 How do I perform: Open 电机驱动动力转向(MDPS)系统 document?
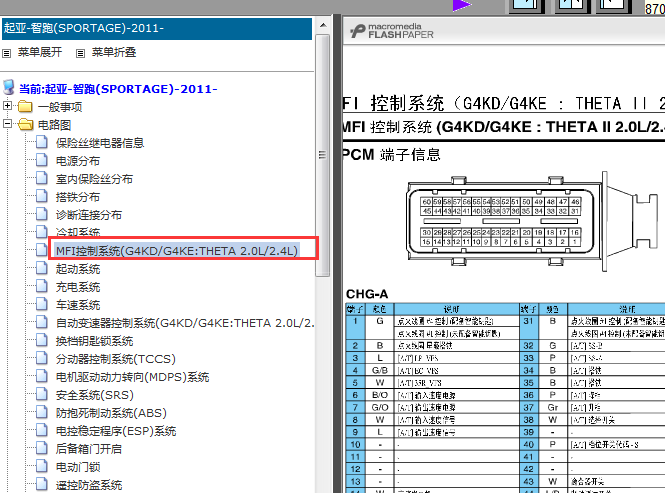click(132, 377)
